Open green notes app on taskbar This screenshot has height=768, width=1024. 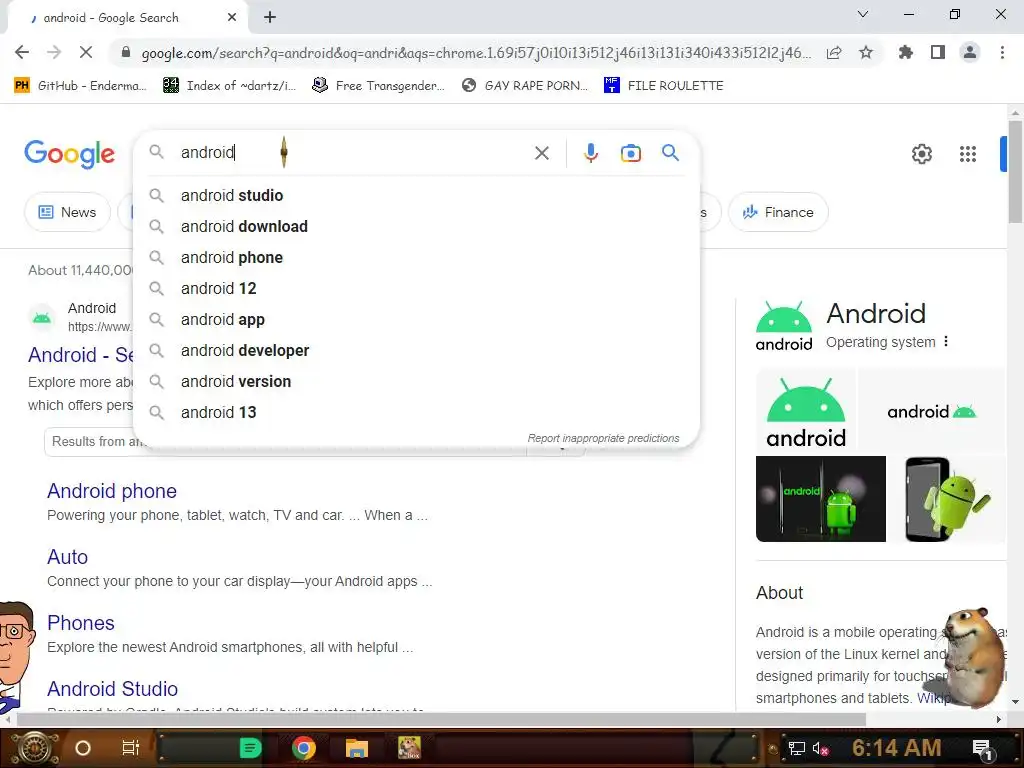pos(251,748)
